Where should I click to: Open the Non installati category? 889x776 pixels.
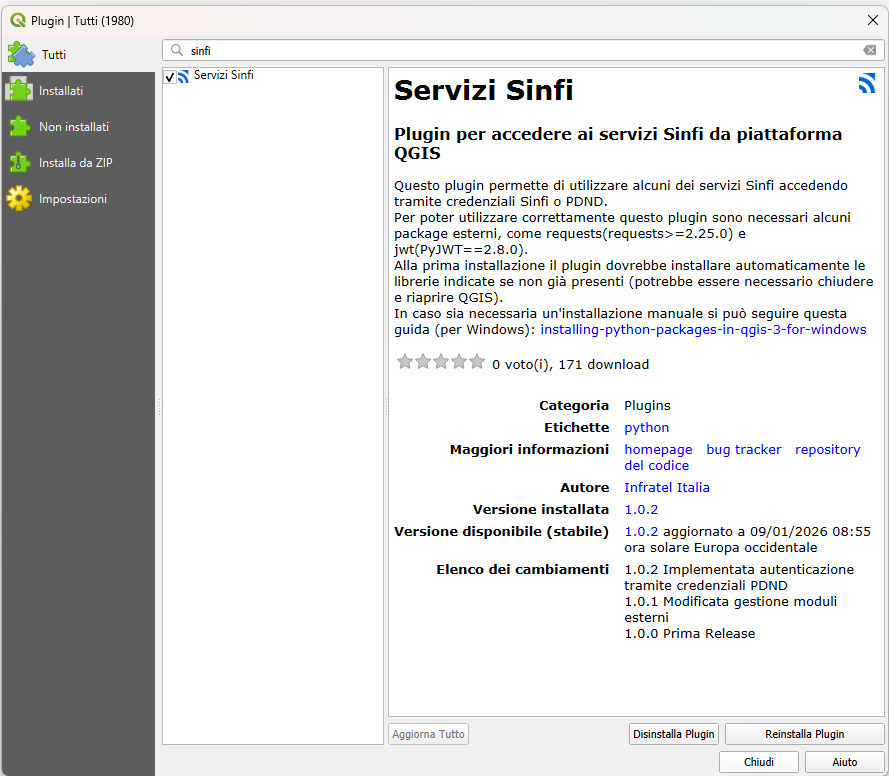pos(21,126)
